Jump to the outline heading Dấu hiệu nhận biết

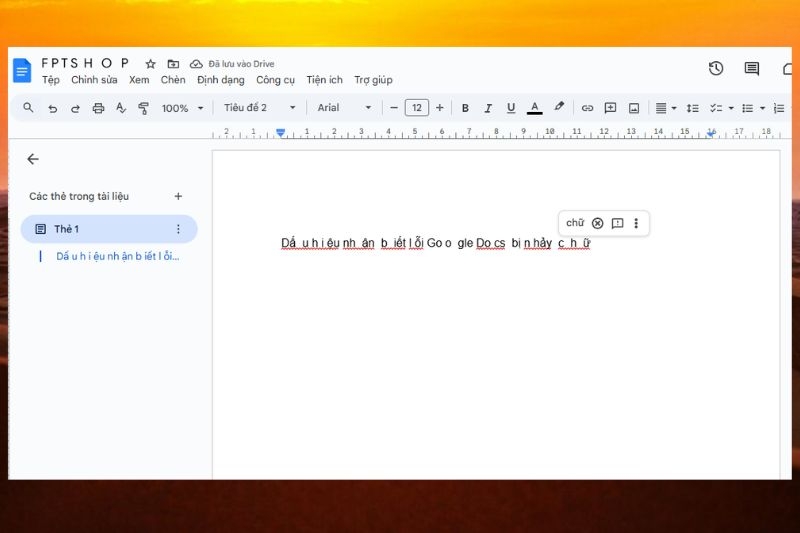coord(118,257)
